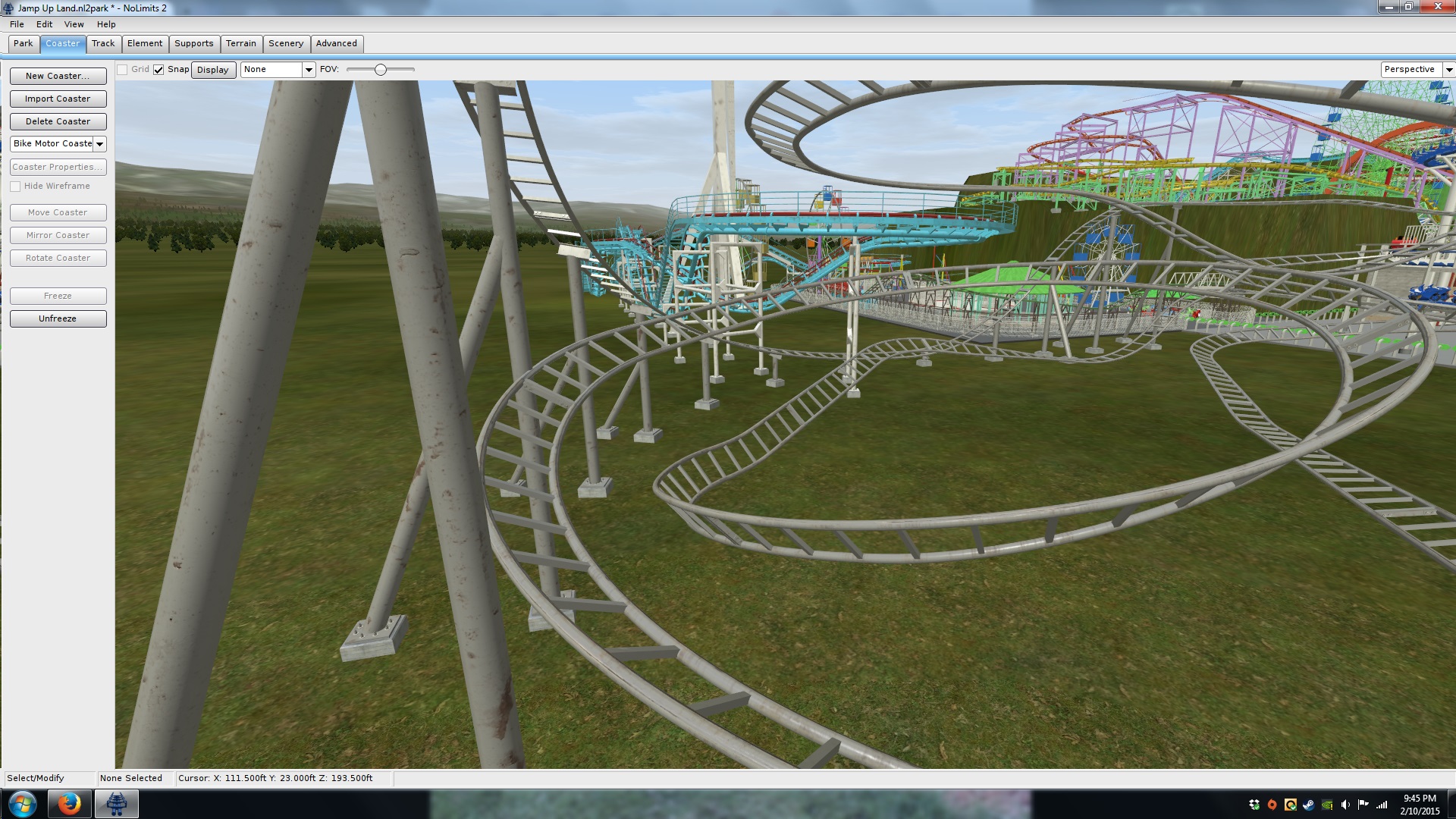Image resolution: width=1456 pixels, height=819 pixels.
Task: Click Steam icon in system tray
Action: coord(1308,805)
